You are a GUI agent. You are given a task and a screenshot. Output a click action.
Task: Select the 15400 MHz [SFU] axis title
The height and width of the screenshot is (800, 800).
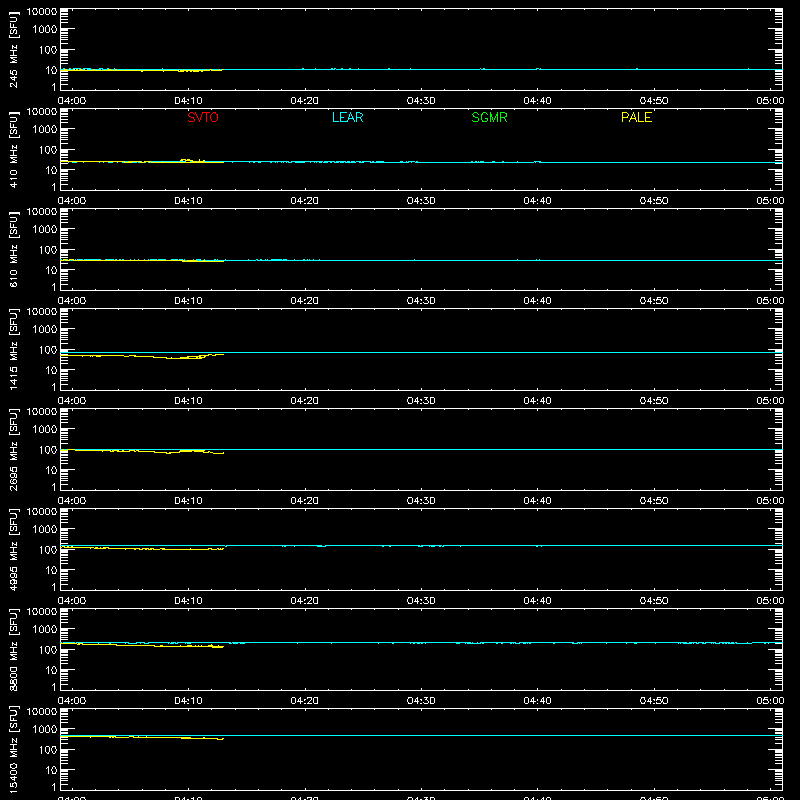click(x=13, y=749)
